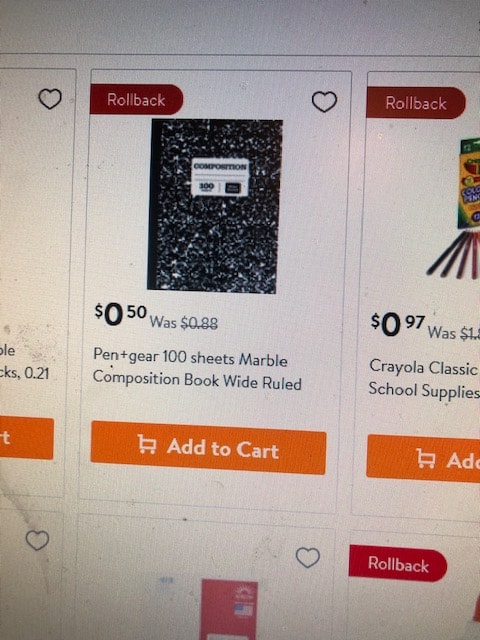Click the Was $0.88 strikethrough price

pos(184,323)
